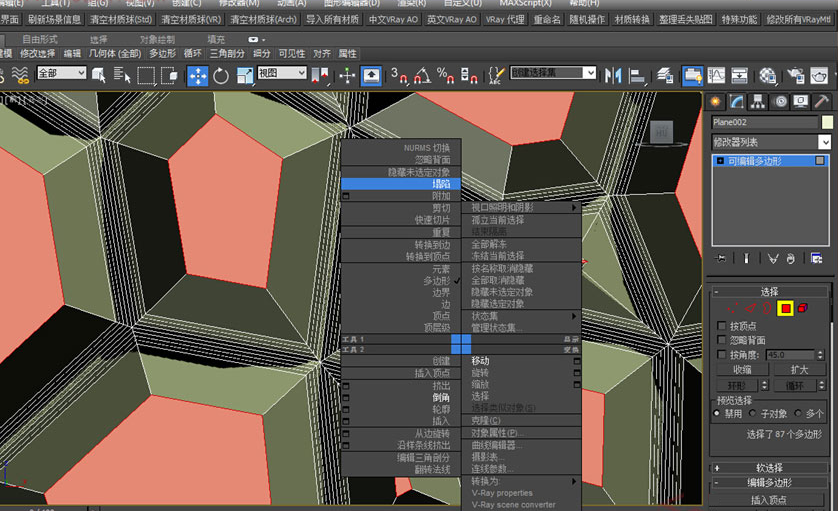Select the Element sub-object level icon
Viewport: 838px width, 511px height.
pos(803,308)
